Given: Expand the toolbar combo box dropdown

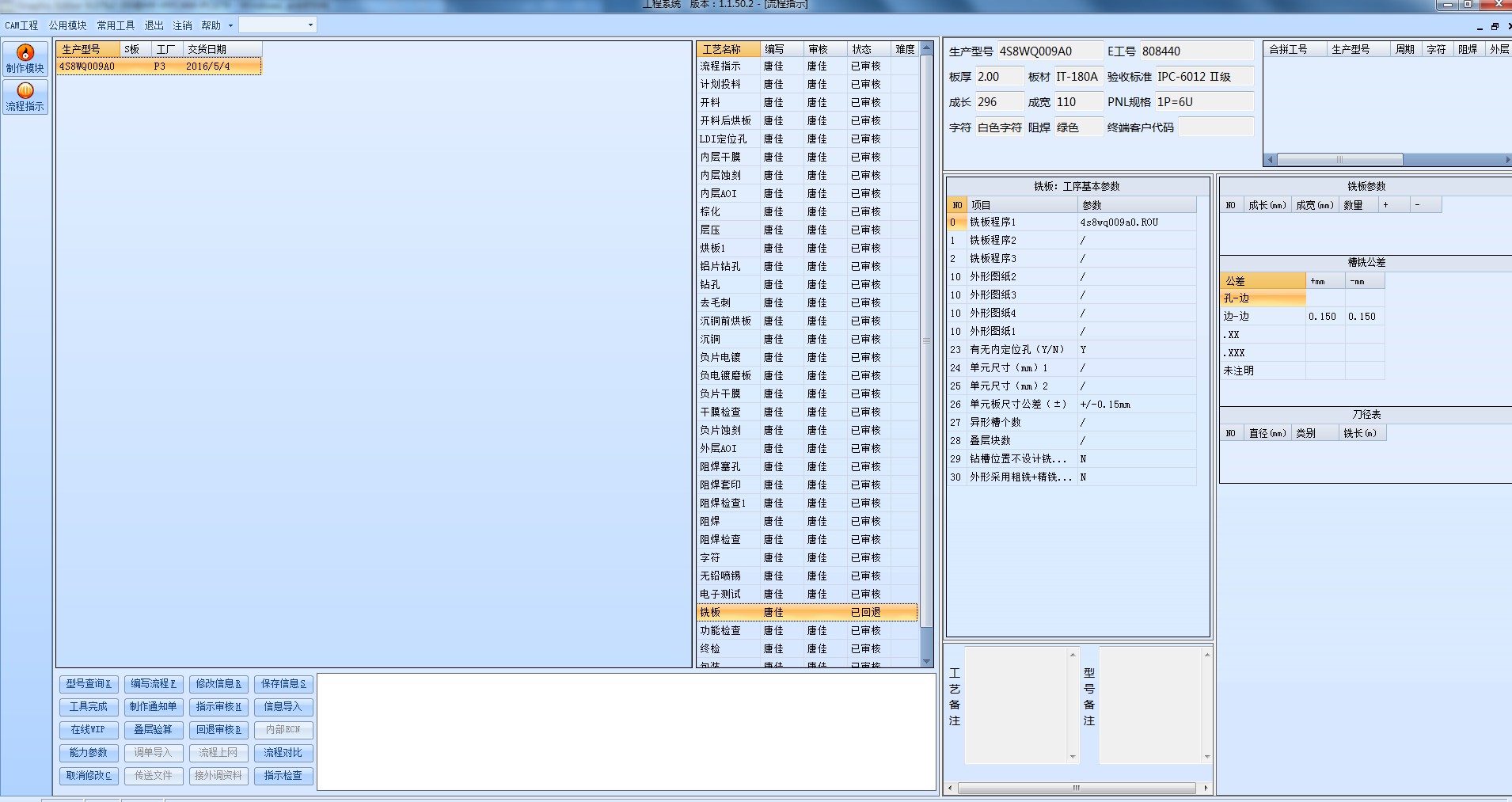Looking at the screenshot, I should [310, 25].
